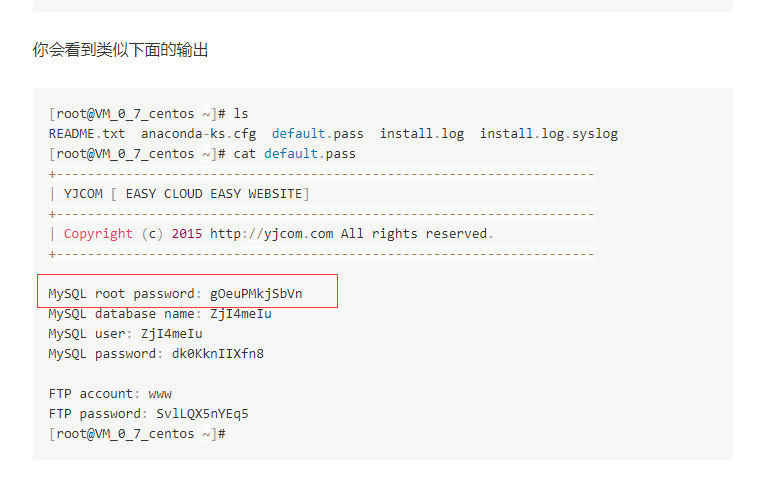Viewport: 762px width, 491px height.
Task: Click the 'cat default.pass' command line
Action: 294,154
